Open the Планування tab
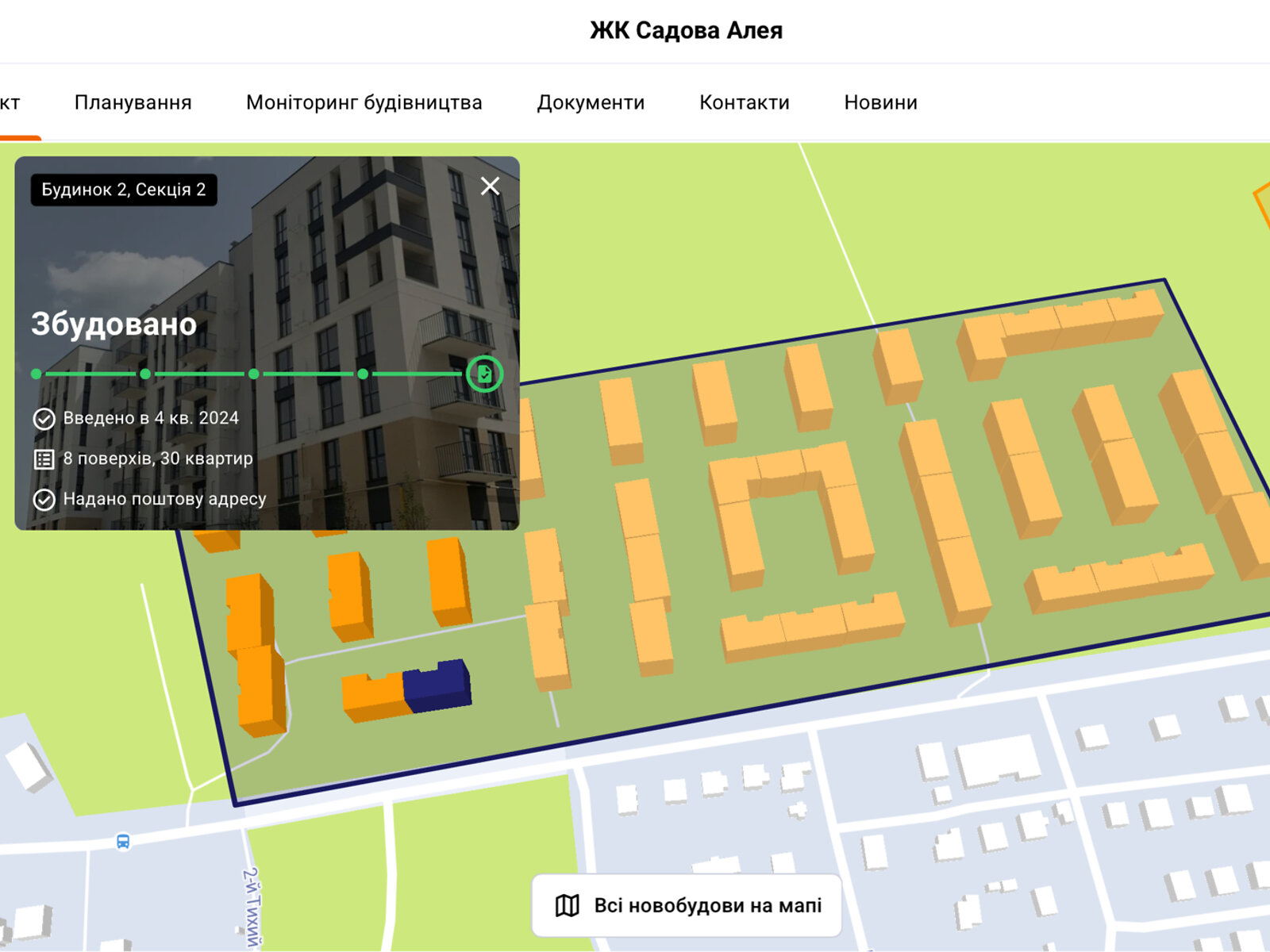The width and height of the screenshot is (1270, 952). 133,102
